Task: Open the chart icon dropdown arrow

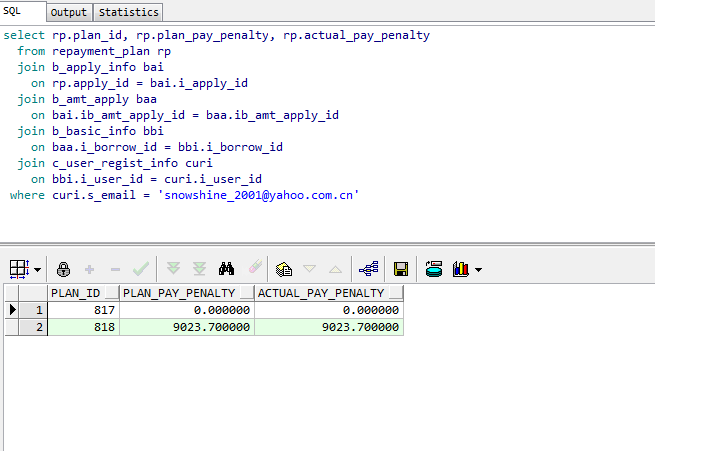Action: click(478, 270)
